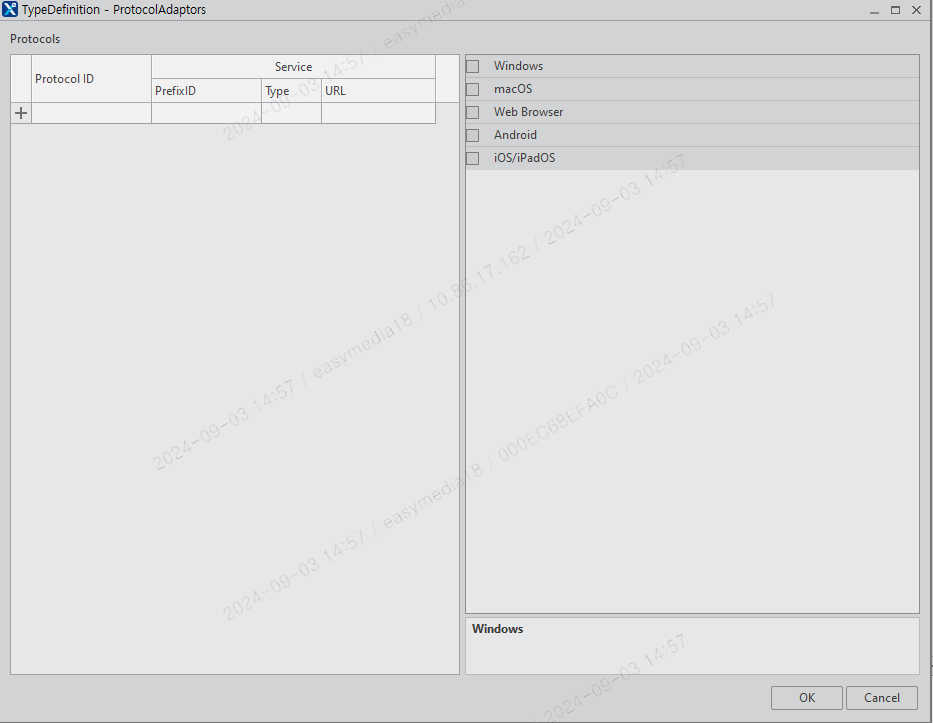Click the Protocols section label
The image size is (933, 723).
(34, 39)
